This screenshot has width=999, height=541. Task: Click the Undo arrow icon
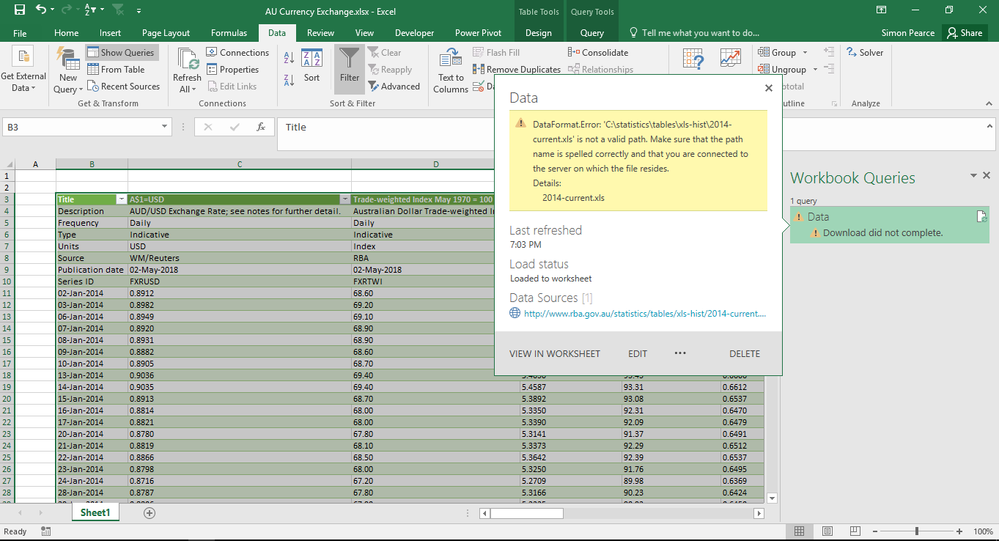pos(41,10)
